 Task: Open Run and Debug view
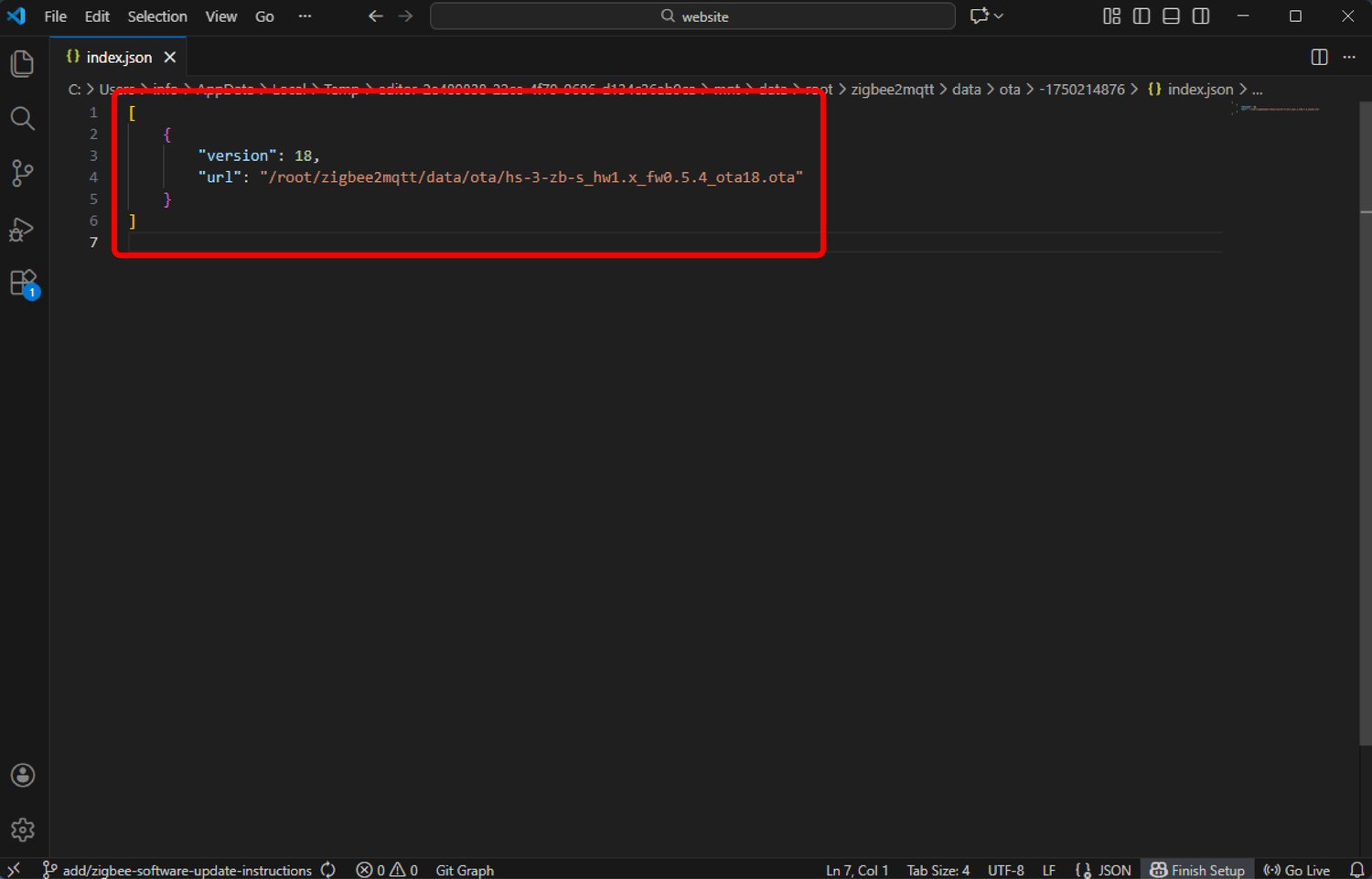pos(23,229)
